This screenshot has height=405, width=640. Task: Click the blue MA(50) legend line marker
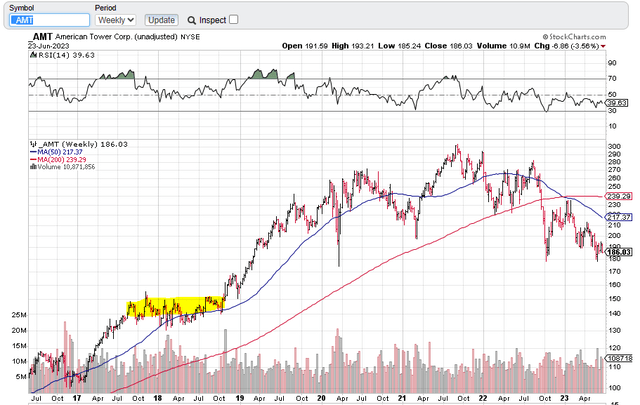(x=32, y=152)
